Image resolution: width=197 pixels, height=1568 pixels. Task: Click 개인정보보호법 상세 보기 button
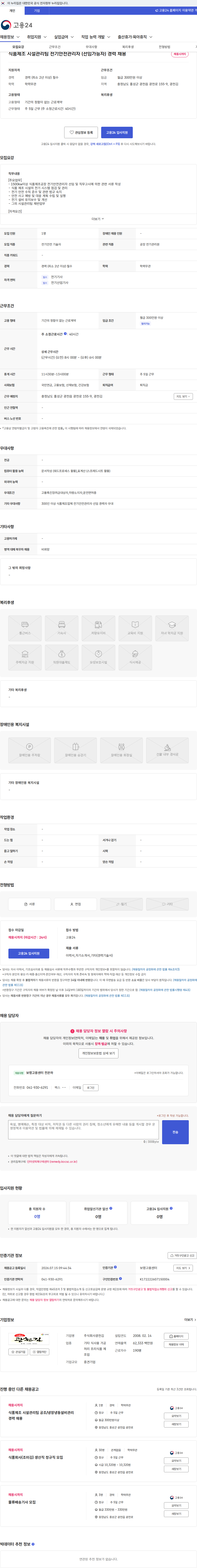click(x=98, y=1053)
